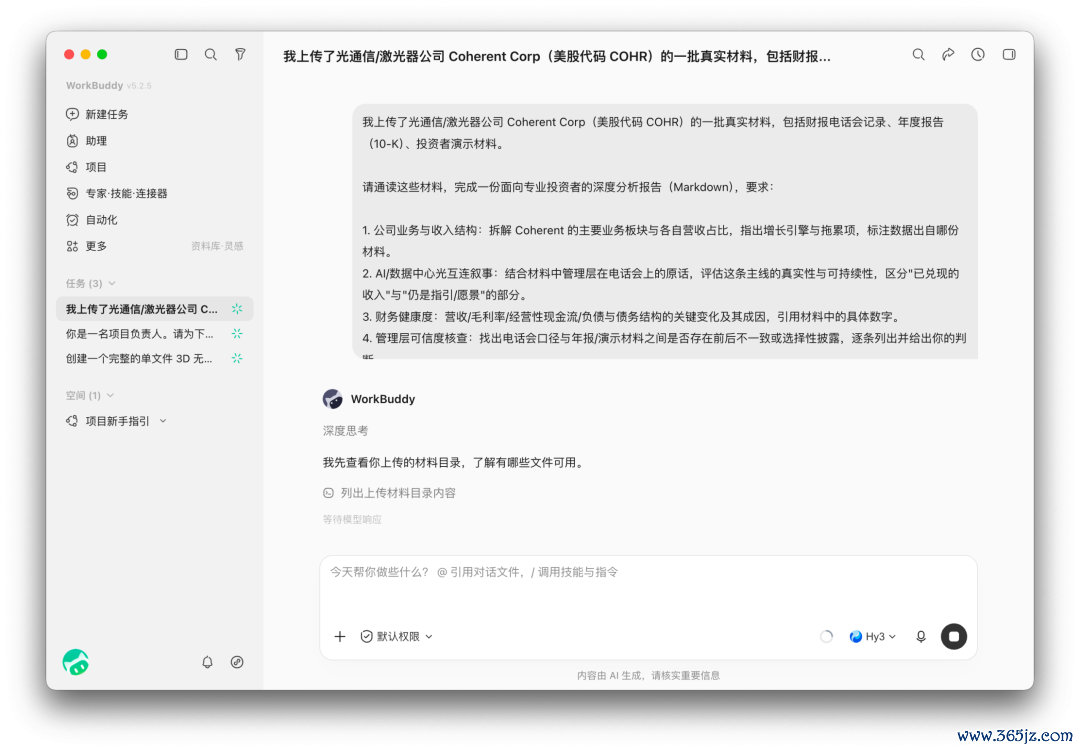1080x751 pixels.
Task: Start a new task via 新建任务
Action: click(x=97, y=114)
